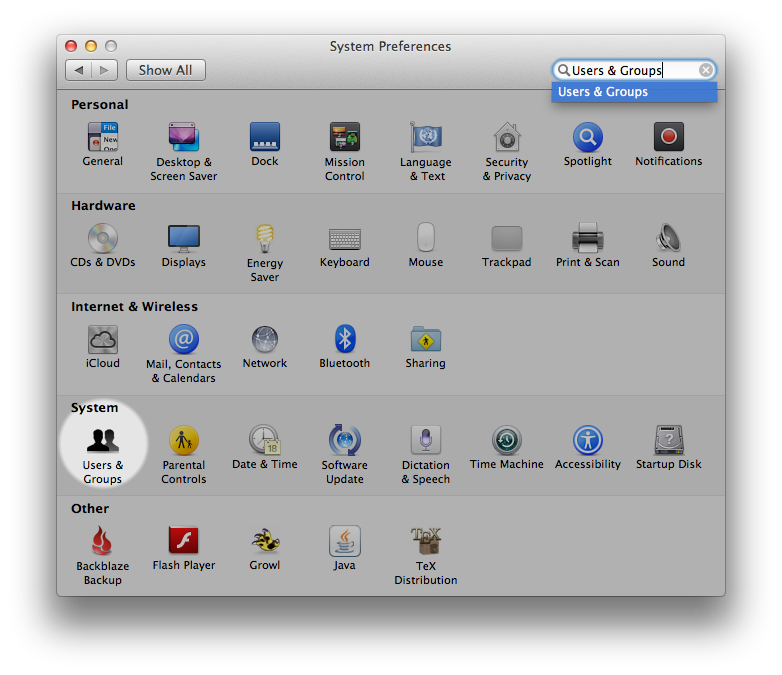Open the Spotlight preferences icon

[587, 138]
